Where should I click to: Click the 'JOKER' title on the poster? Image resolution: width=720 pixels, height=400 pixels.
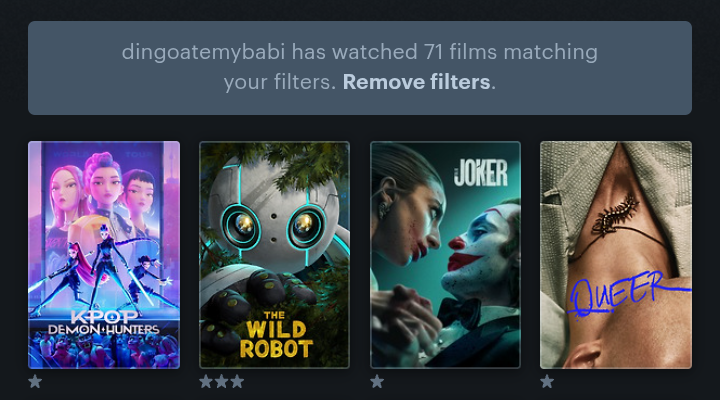coord(481,173)
